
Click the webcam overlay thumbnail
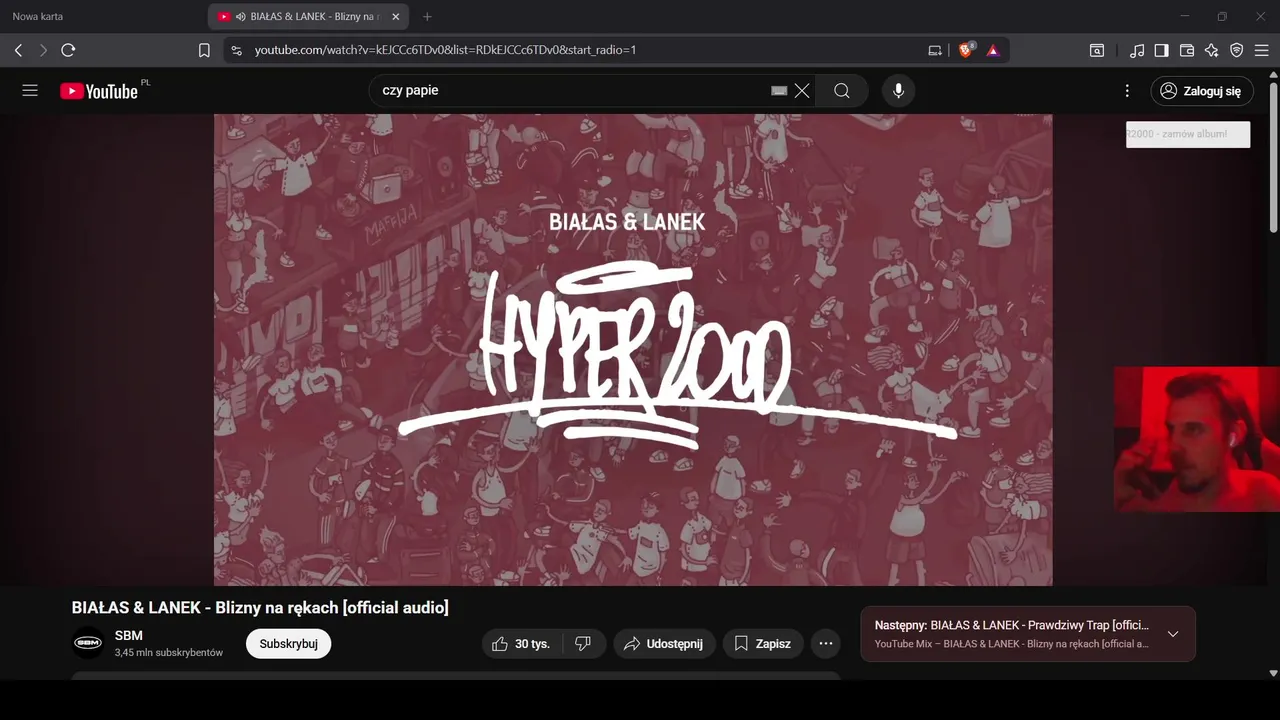(x=1197, y=439)
